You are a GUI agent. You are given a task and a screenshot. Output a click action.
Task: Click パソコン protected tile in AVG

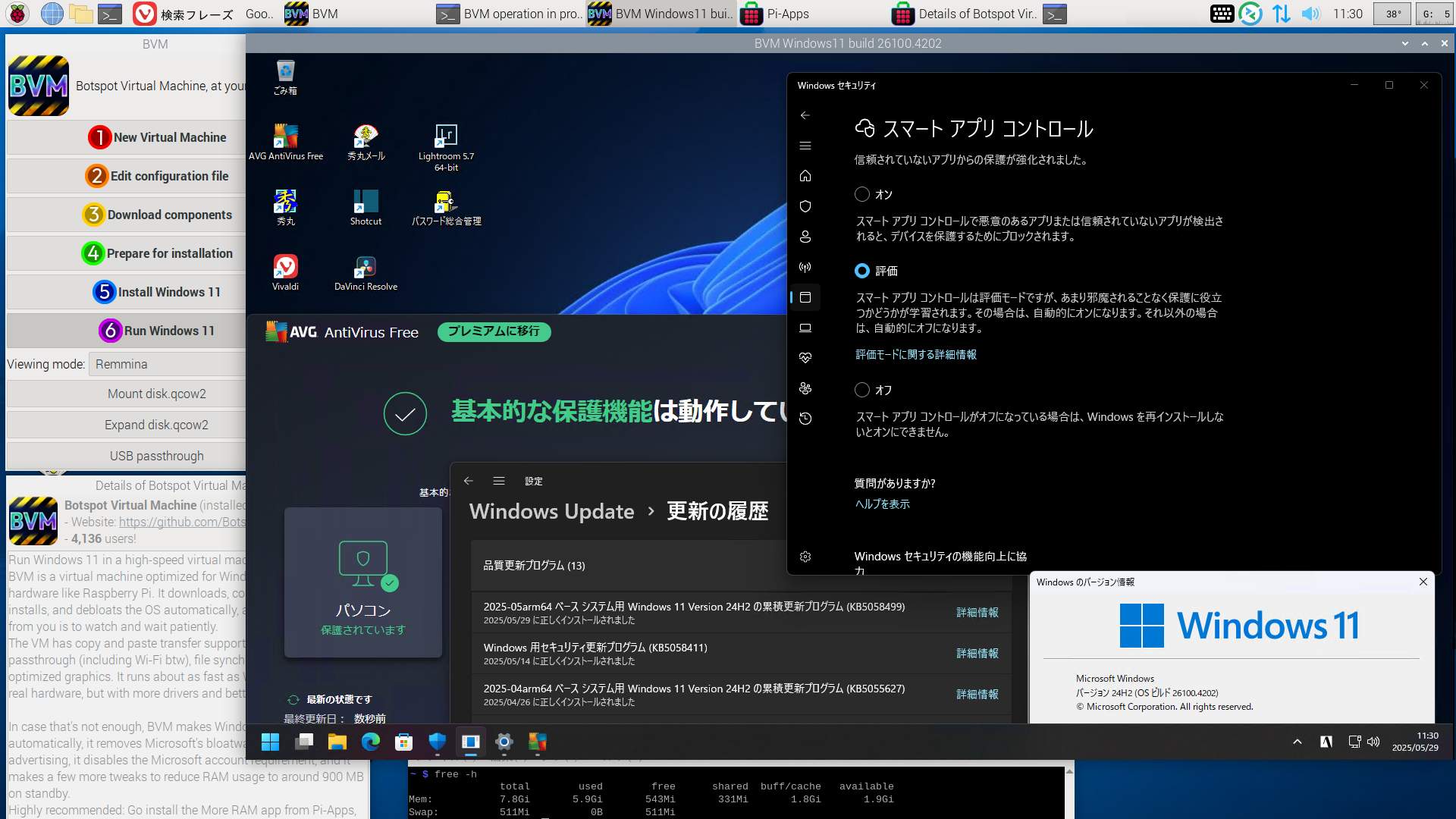click(x=363, y=582)
